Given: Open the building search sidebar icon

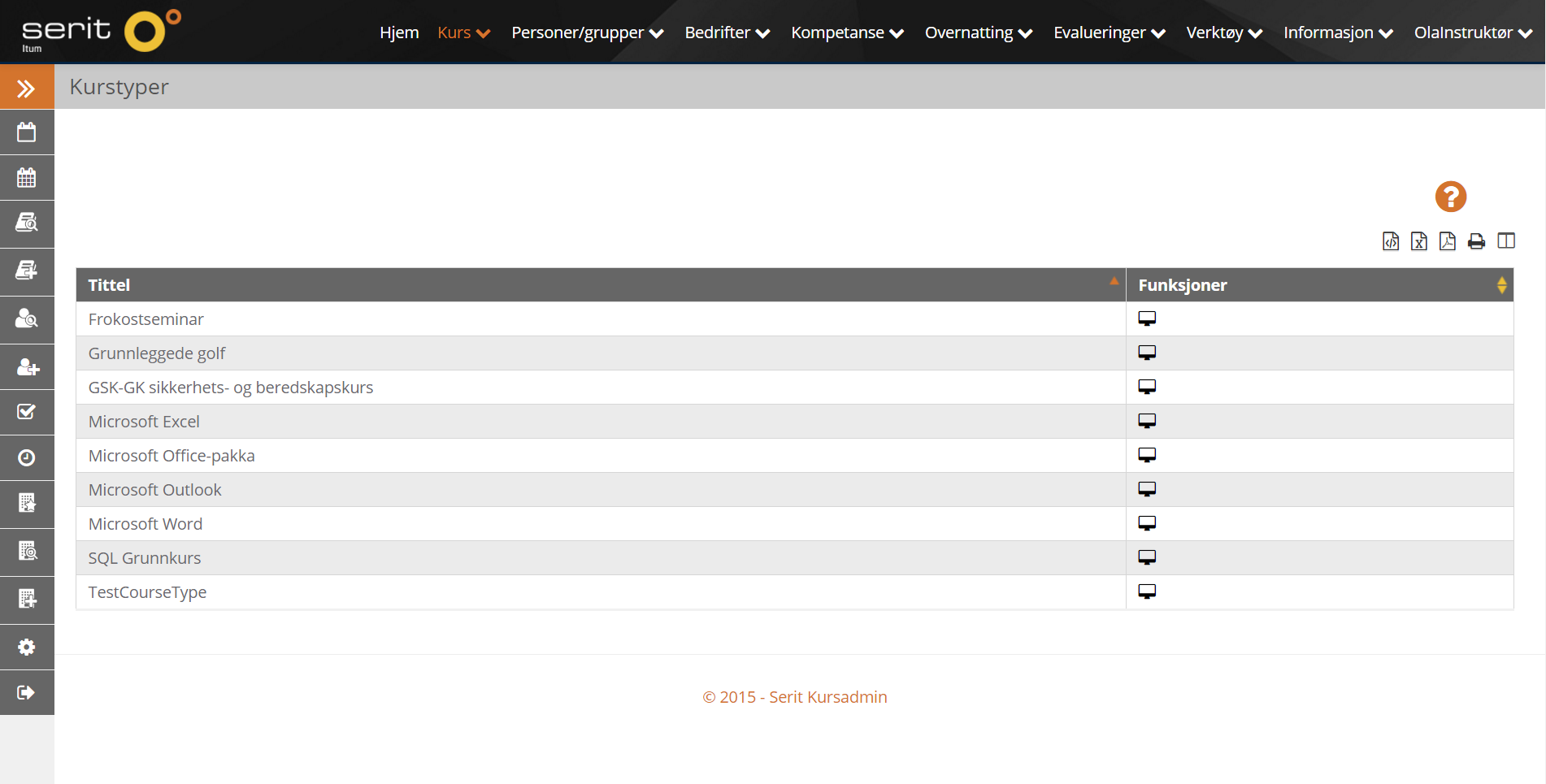Looking at the screenshot, I should click(27, 552).
